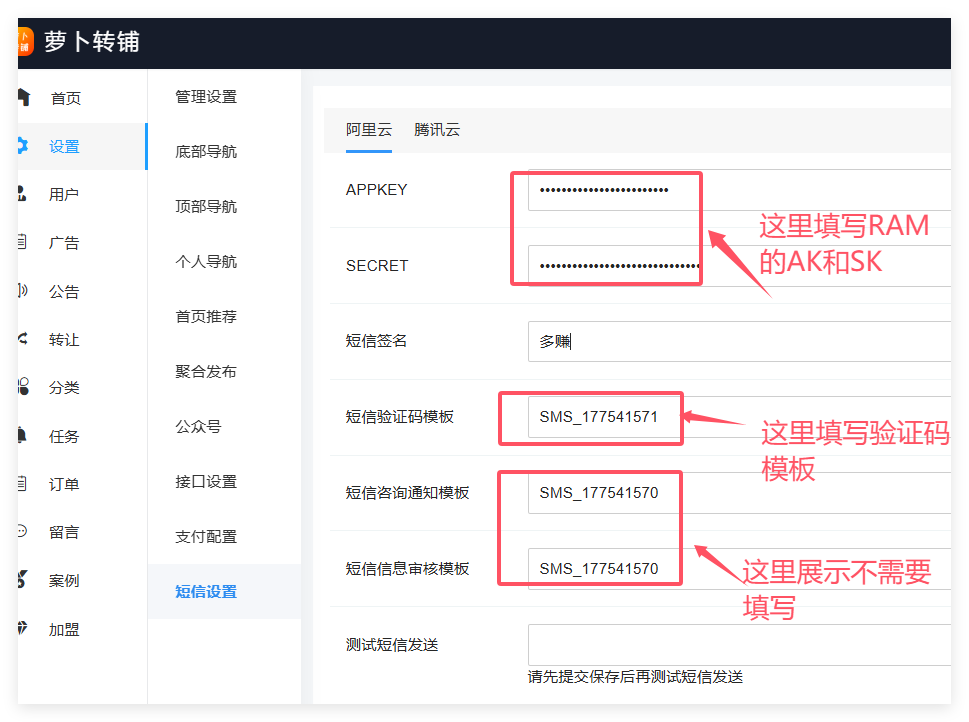Image resolution: width=969 pixels, height=722 pixels.
Task: Click the APPKEY password field
Action: tap(739, 190)
